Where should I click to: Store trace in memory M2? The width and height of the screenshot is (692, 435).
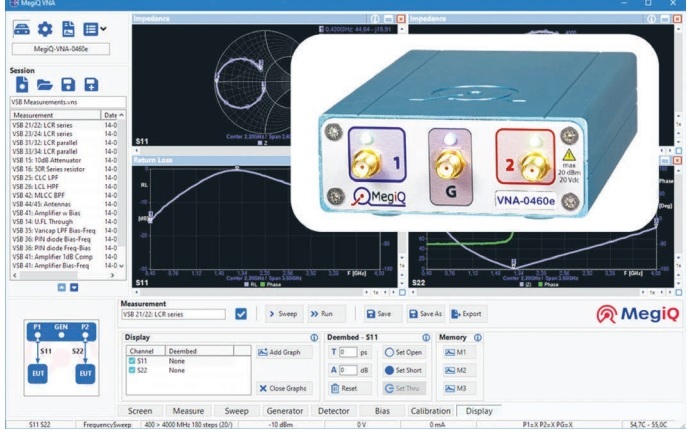[x=456, y=370]
